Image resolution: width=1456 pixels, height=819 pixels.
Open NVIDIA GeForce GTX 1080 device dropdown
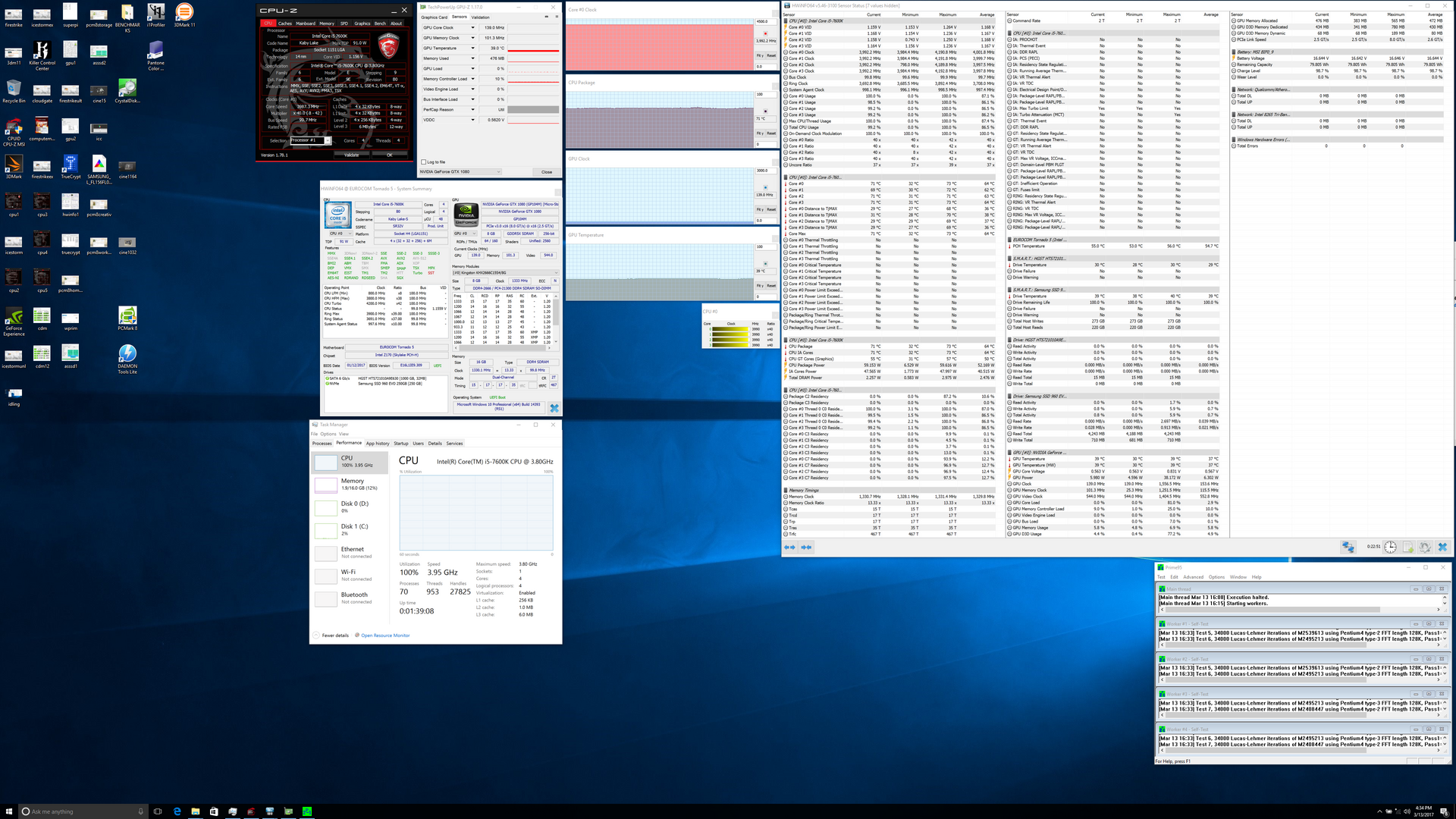460,171
